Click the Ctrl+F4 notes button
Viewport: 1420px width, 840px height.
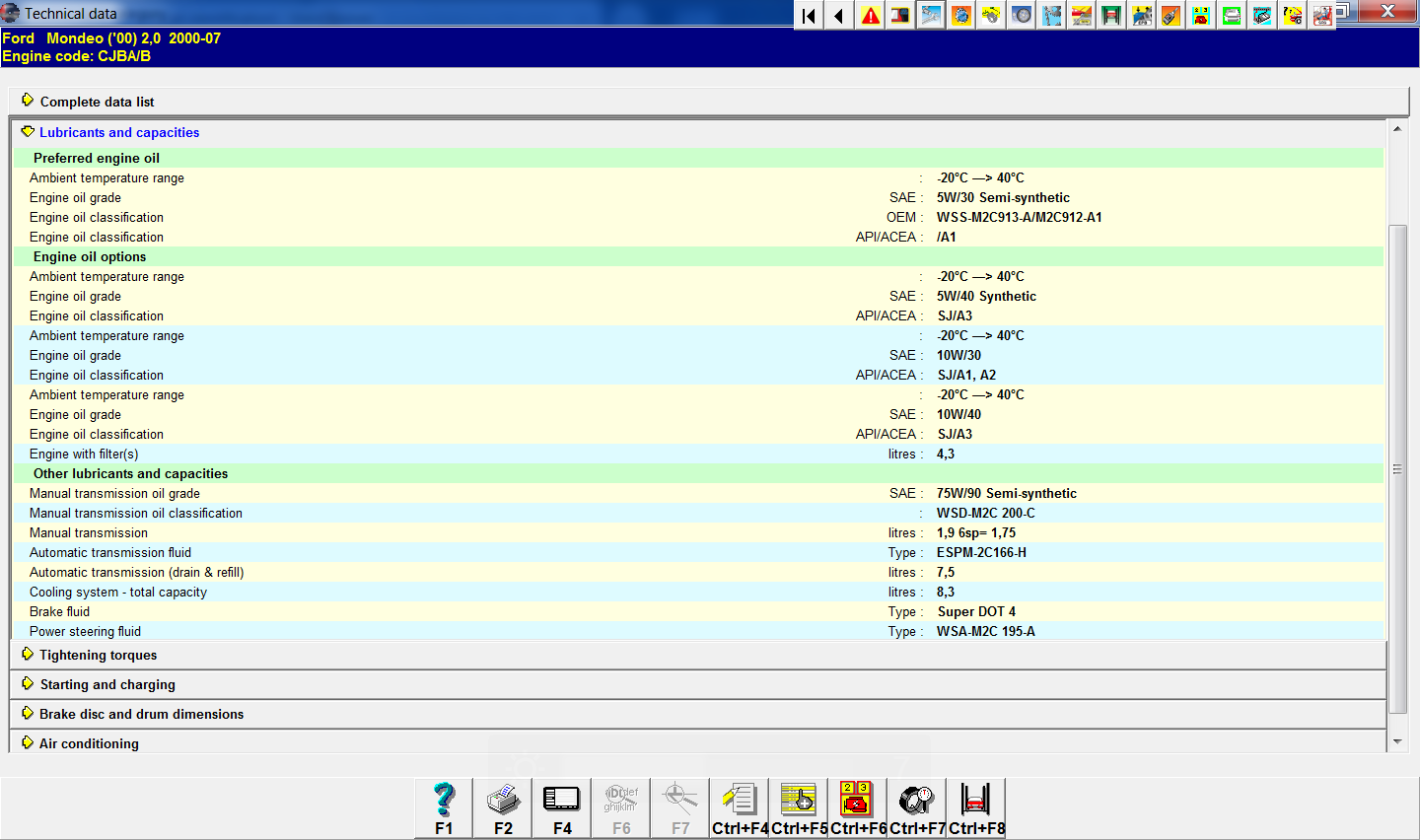click(x=740, y=808)
